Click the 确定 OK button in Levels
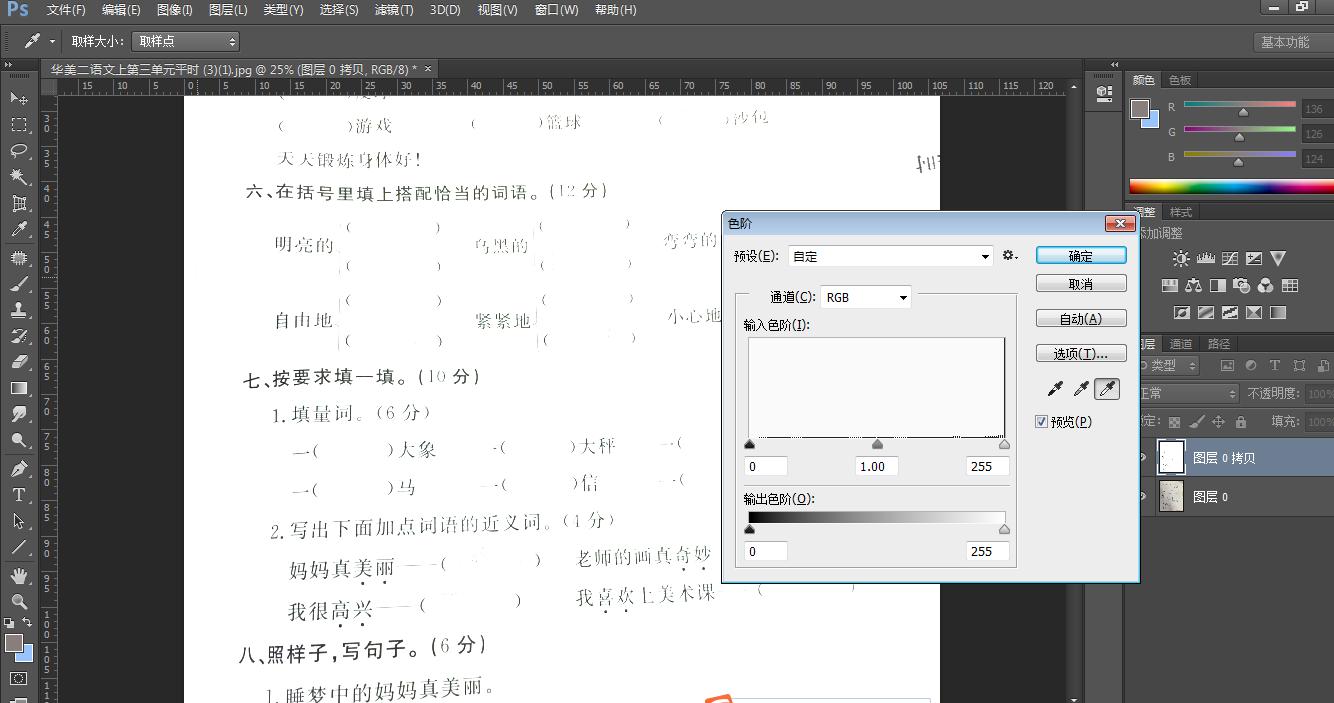Viewport: 1334px width, 703px height. click(1081, 255)
